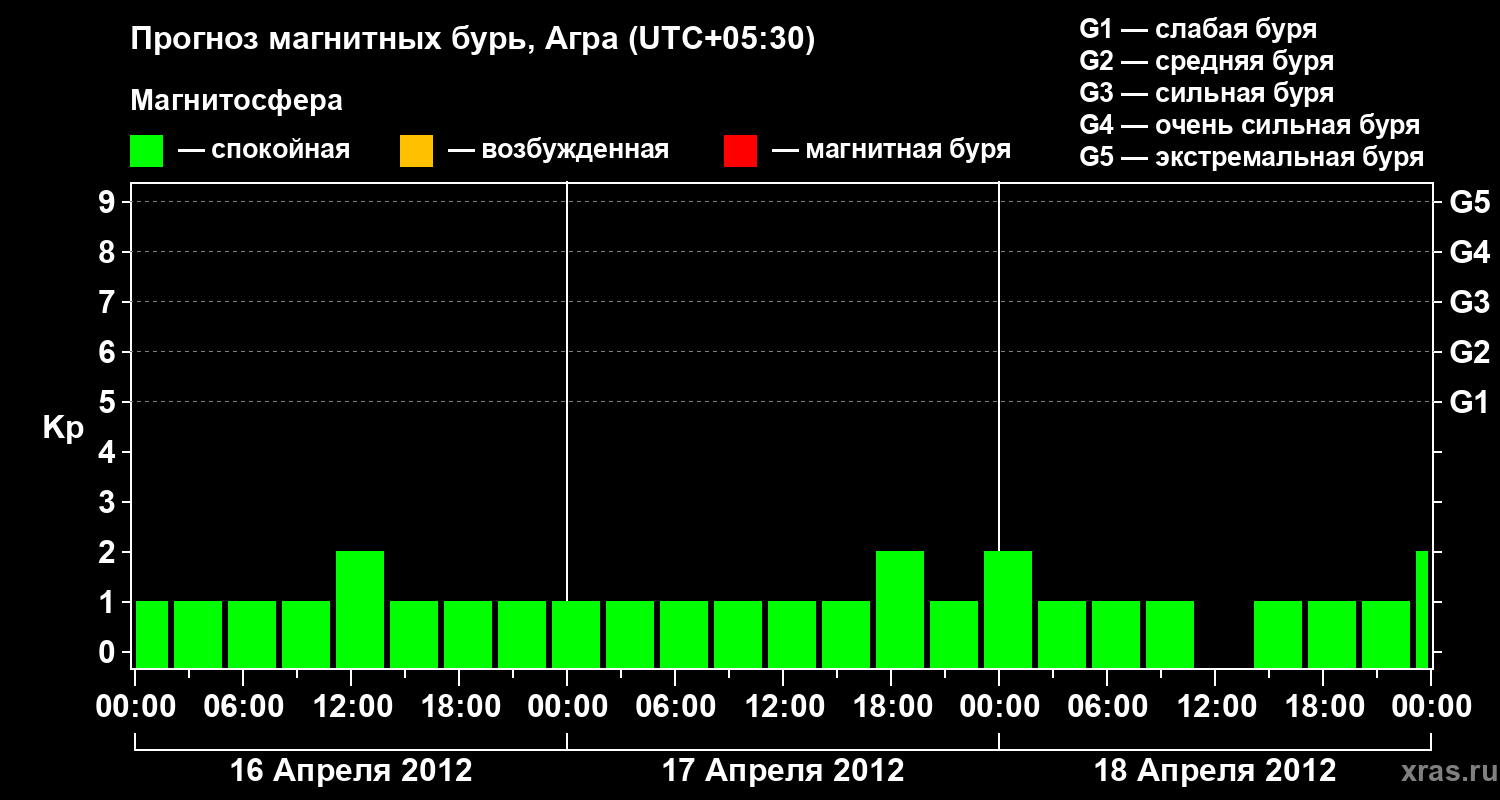
Task: Click the '— возбужденная' legend label
Action: pyautogui.click(x=558, y=151)
